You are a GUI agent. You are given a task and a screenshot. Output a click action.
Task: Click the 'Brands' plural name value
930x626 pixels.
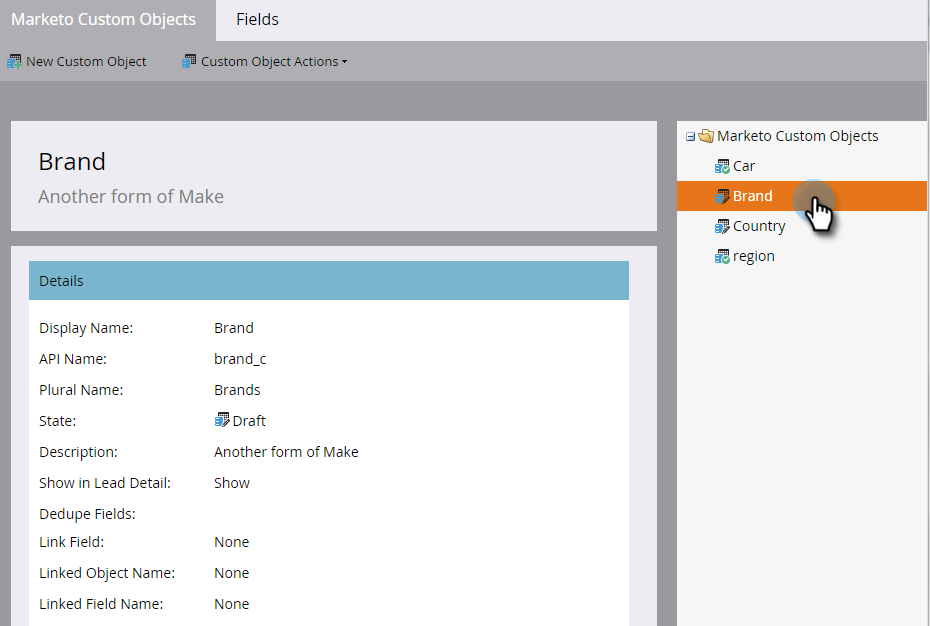(x=237, y=390)
